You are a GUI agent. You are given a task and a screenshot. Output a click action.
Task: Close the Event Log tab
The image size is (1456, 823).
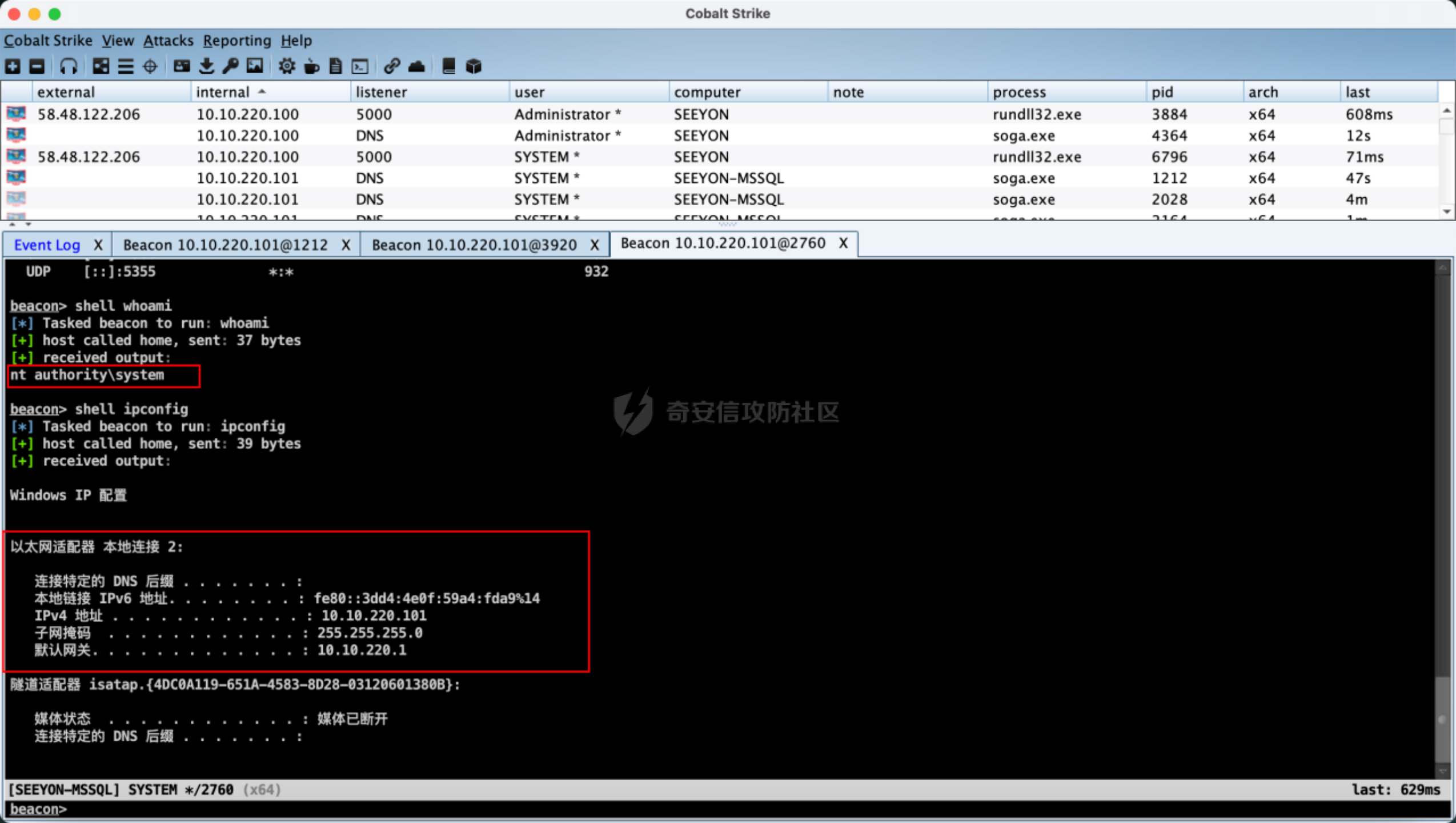(x=98, y=245)
